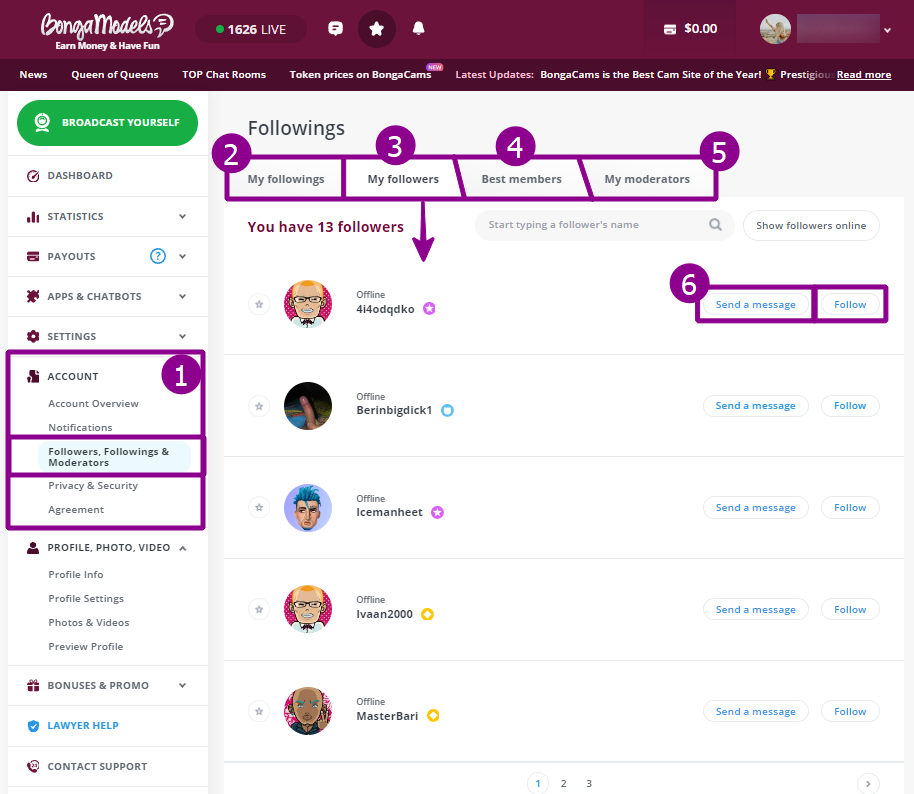
Task: Toggle favorite star for 4i4odqdko
Action: pyautogui.click(x=259, y=304)
